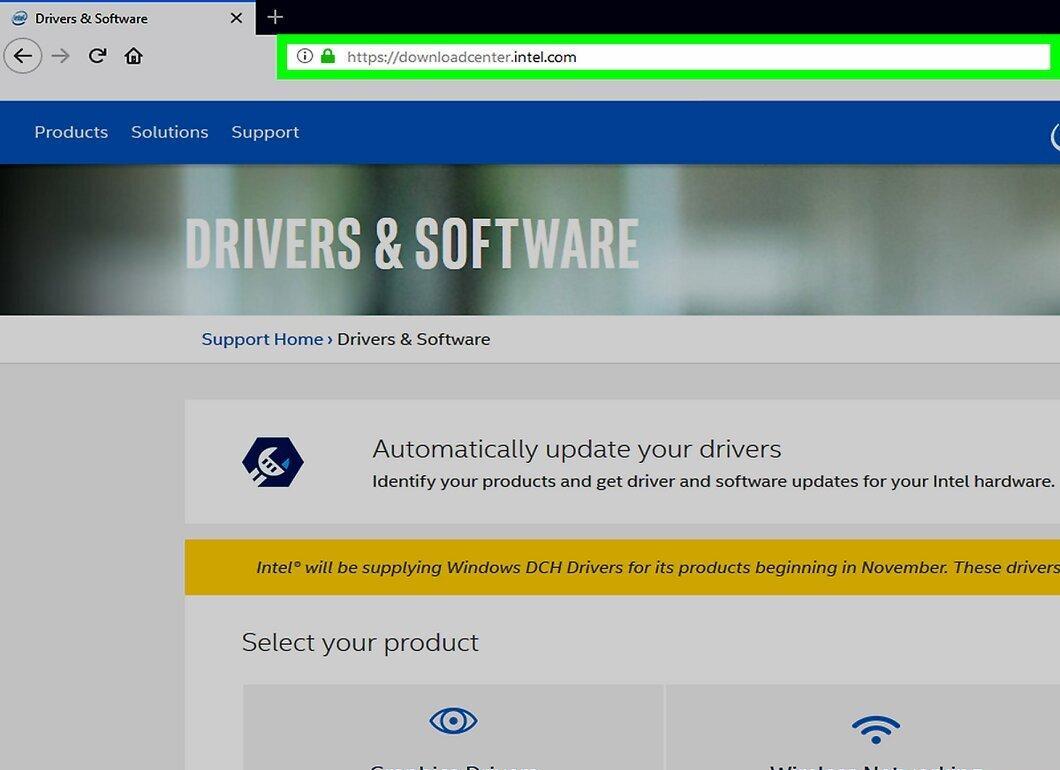This screenshot has width=1060, height=770.
Task: Click the driver update assistant hexagon icon
Action: click(272, 462)
